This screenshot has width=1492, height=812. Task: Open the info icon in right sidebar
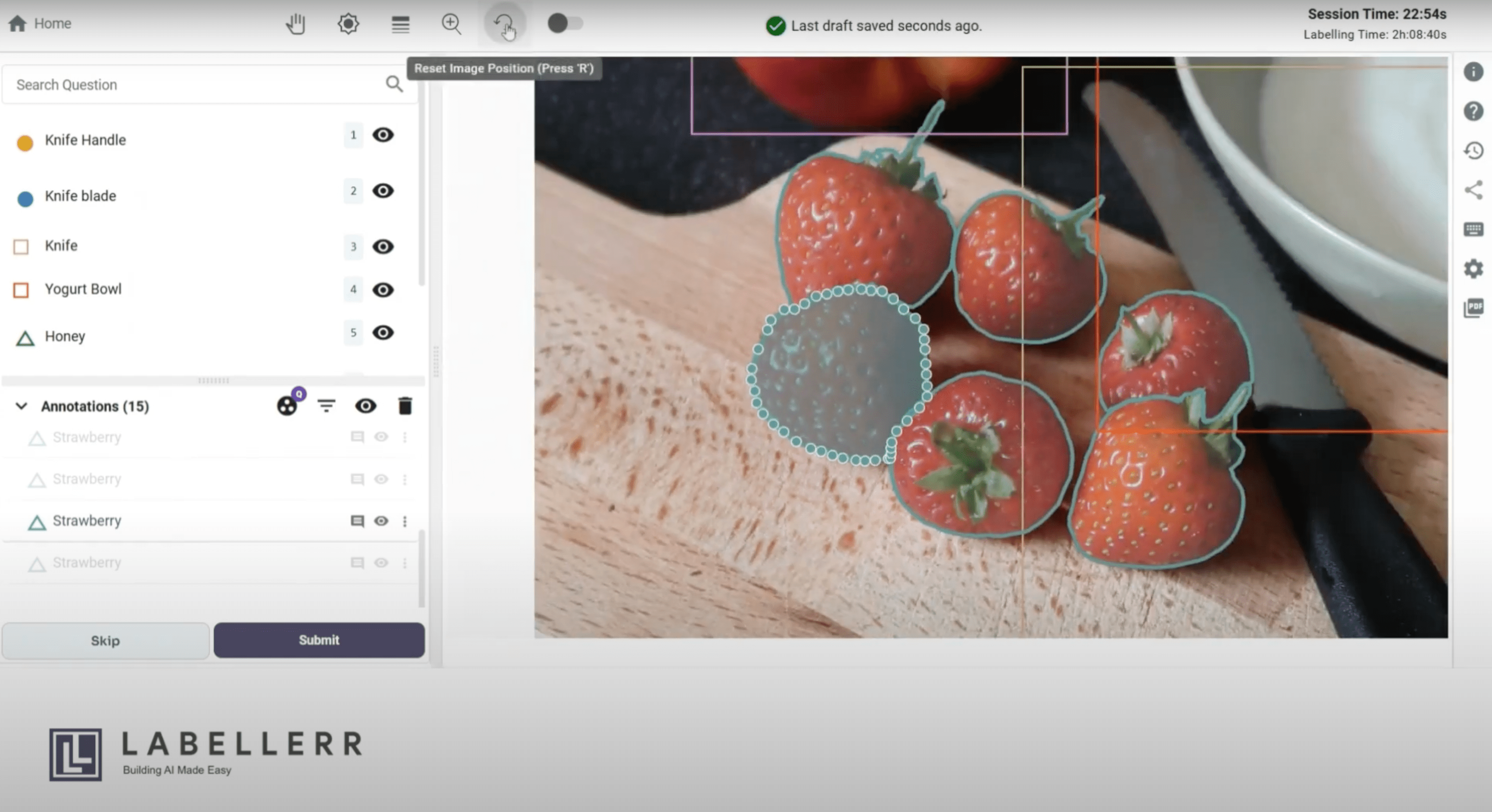(x=1473, y=72)
